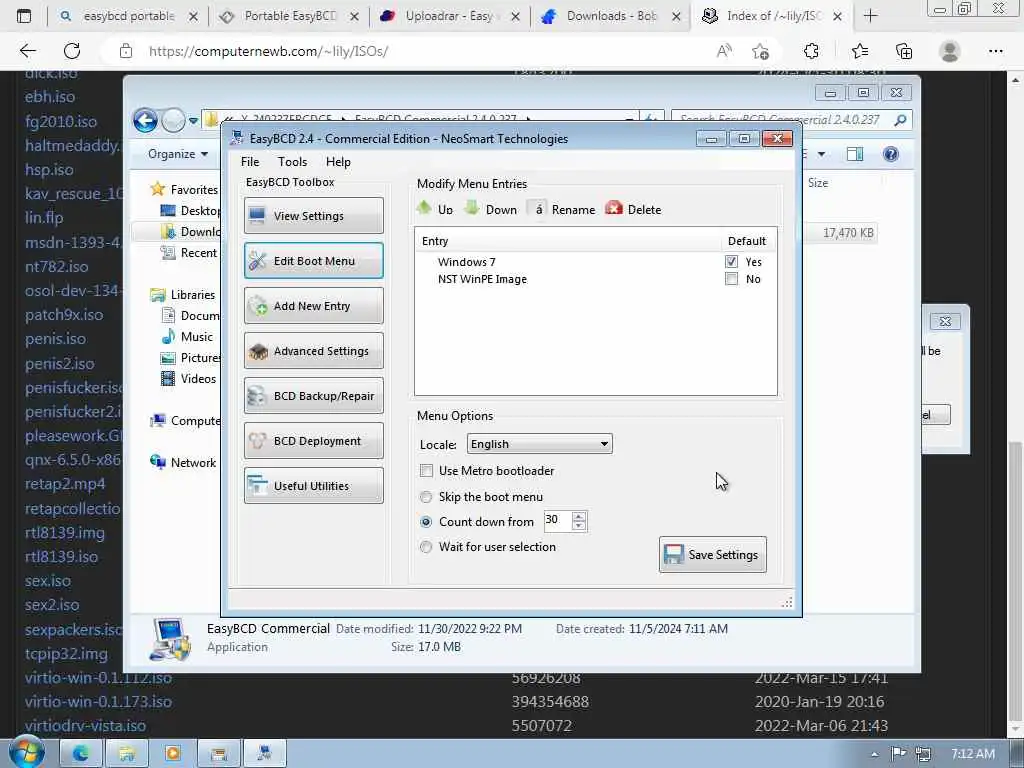Image resolution: width=1024 pixels, height=768 pixels.
Task: Click red Delete entry icon
Action: (x=614, y=208)
